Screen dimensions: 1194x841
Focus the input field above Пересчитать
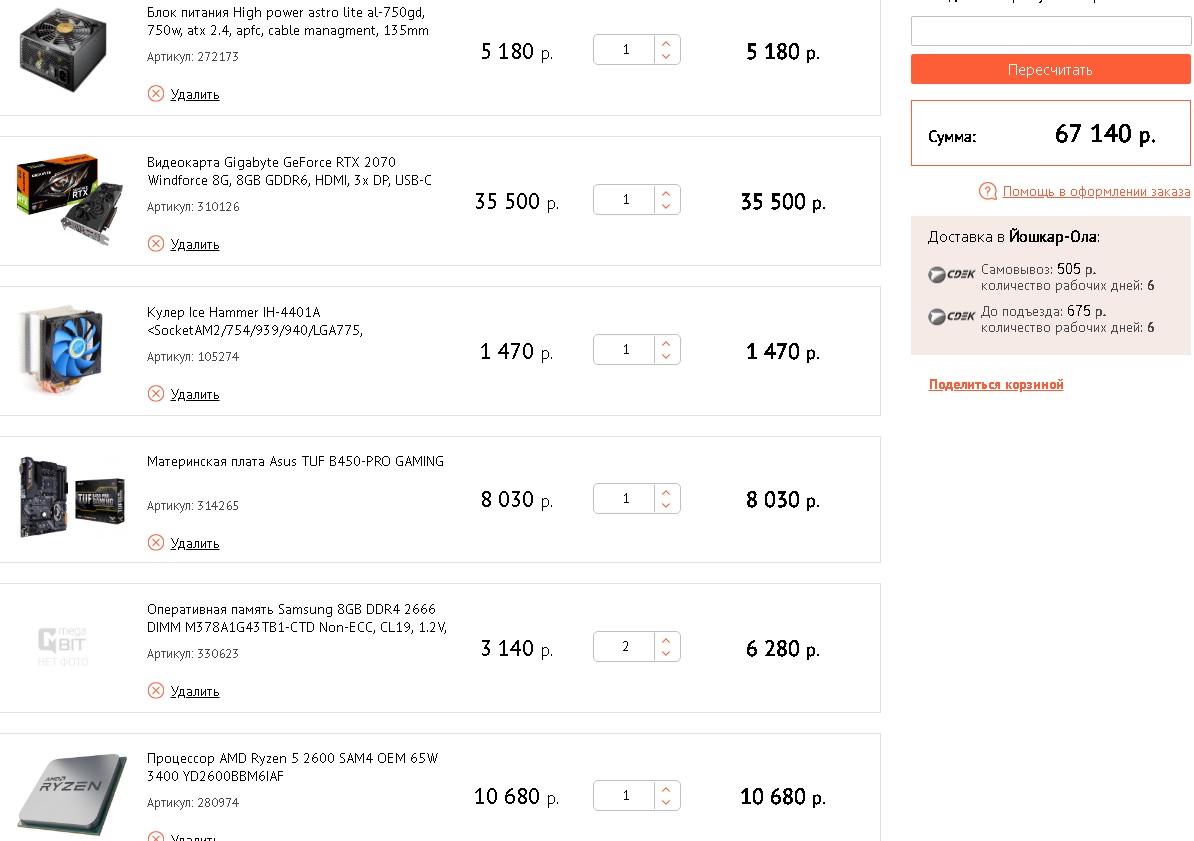point(1050,31)
